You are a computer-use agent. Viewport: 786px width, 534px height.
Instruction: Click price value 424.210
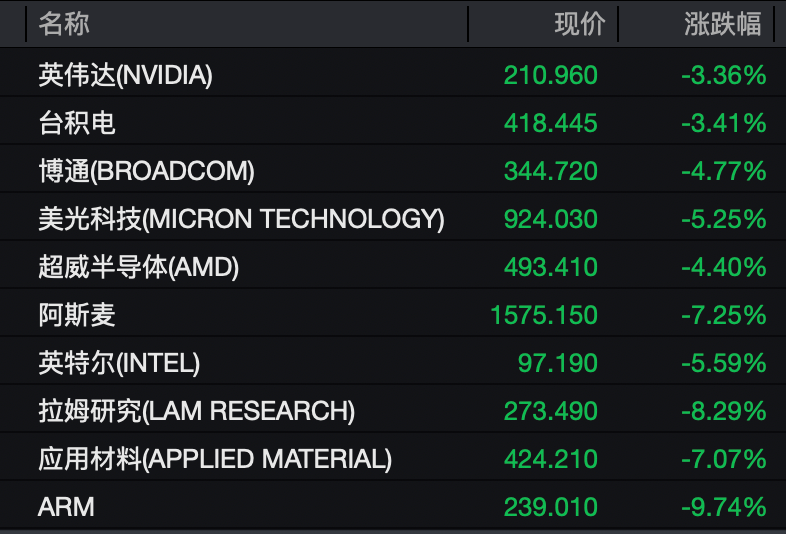click(550, 459)
